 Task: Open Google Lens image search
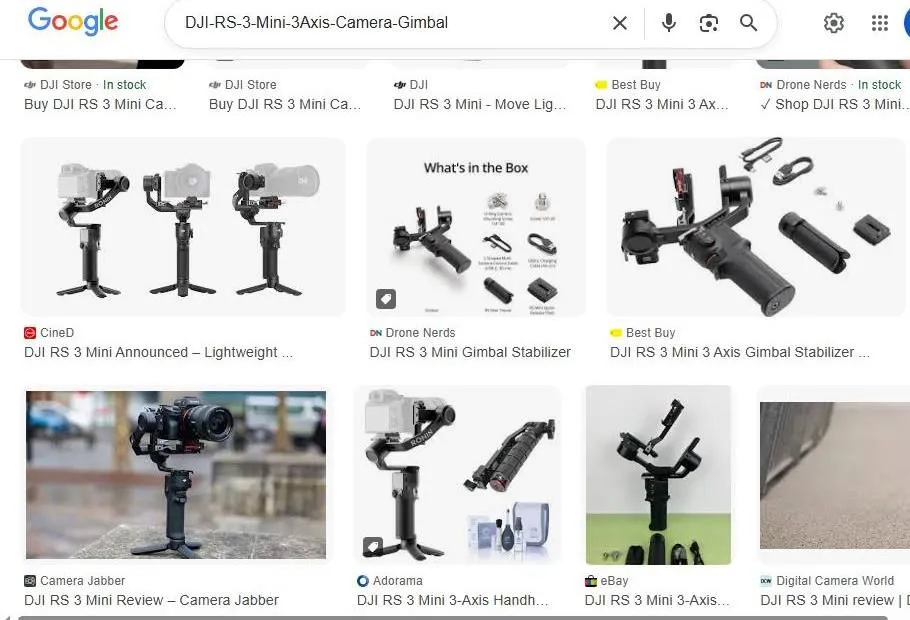[x=709, y=23]
